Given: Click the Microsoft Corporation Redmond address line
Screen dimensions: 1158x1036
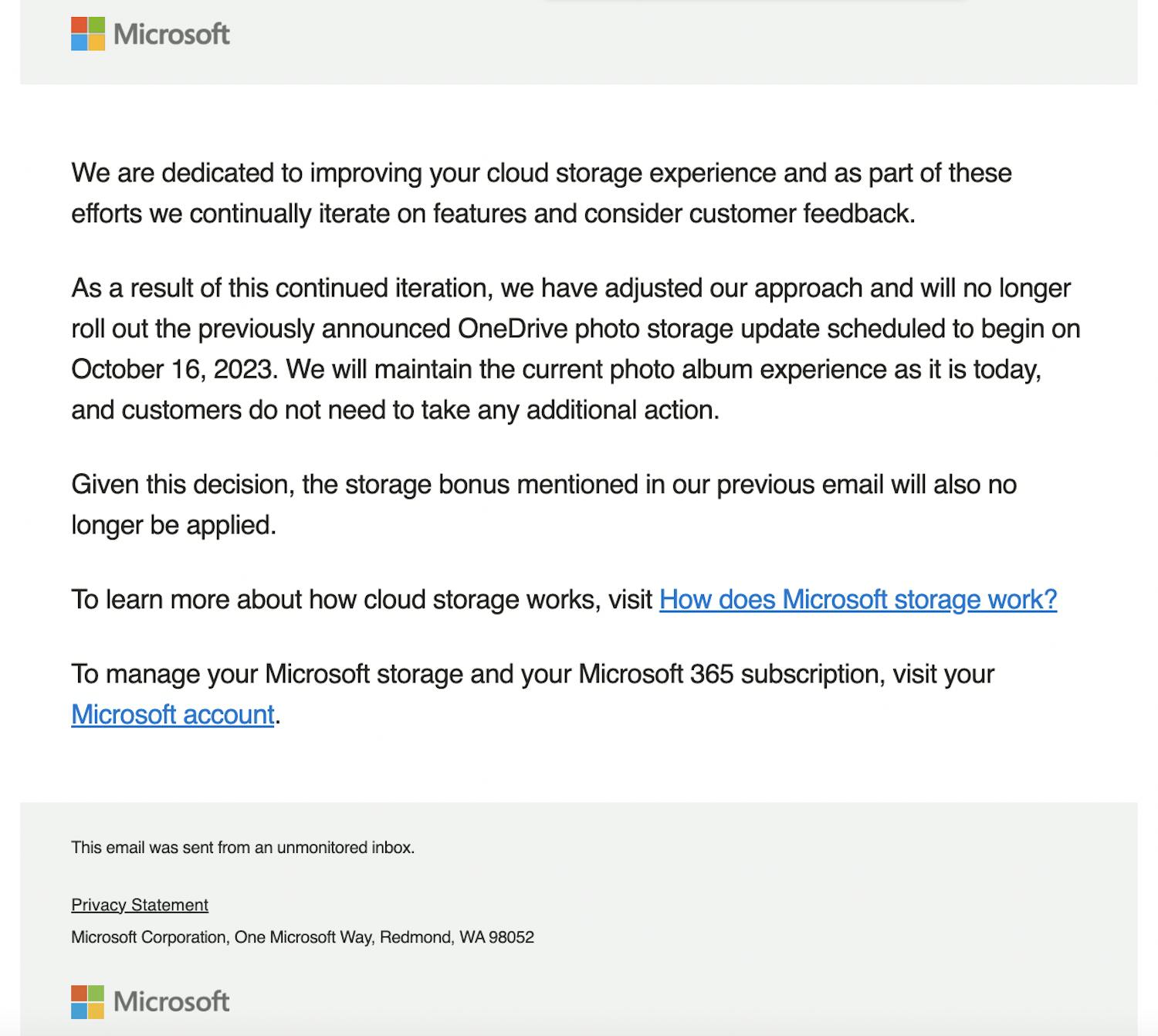Looking at the screenshot, I should tap(303, 937).
